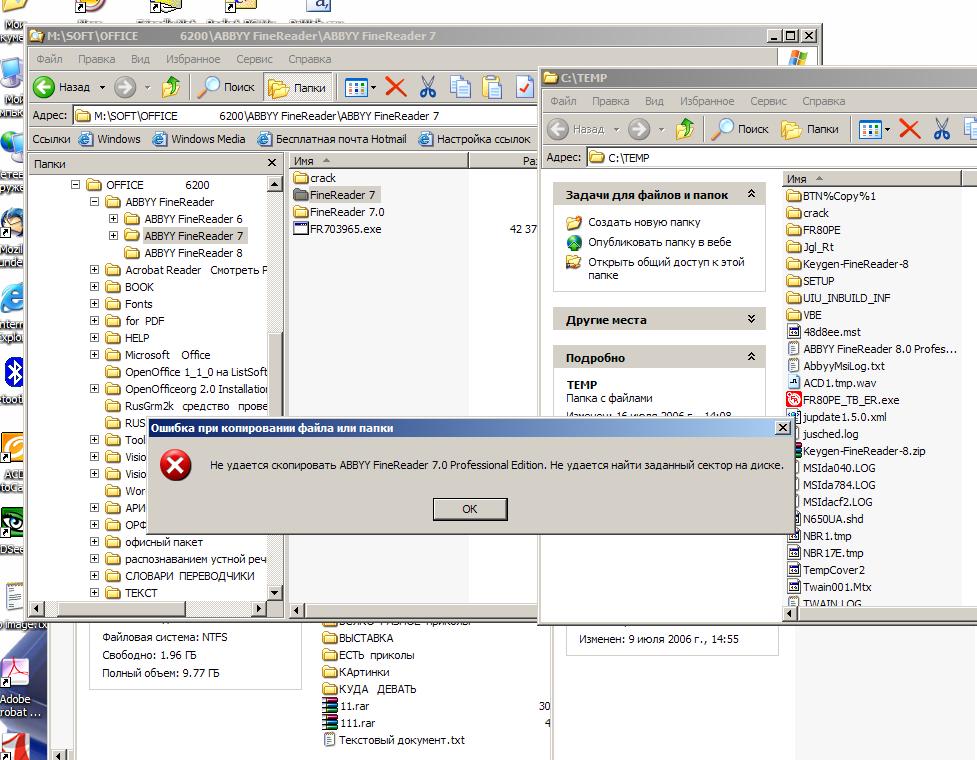Click red Delete icon in M:\SOFT window
The height and width of the screenshot is (760, 977).
tap(395, 87)
